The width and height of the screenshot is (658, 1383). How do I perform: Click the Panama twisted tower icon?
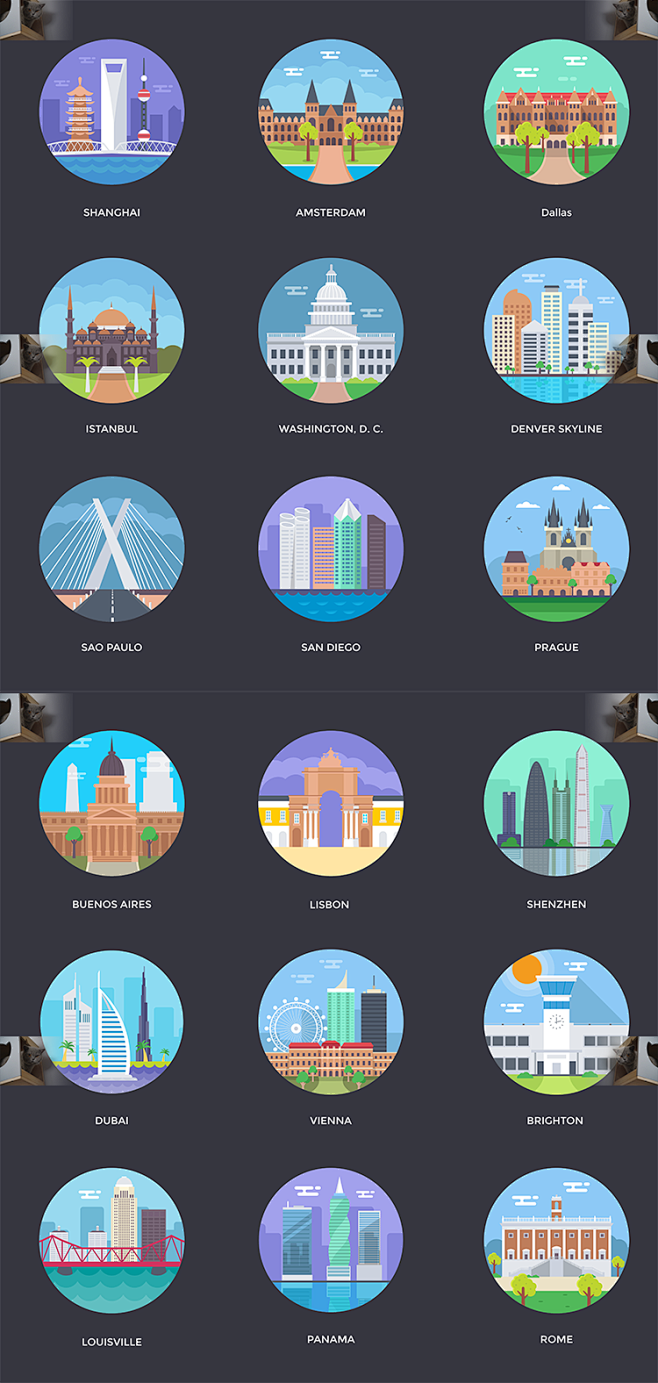331,1240
